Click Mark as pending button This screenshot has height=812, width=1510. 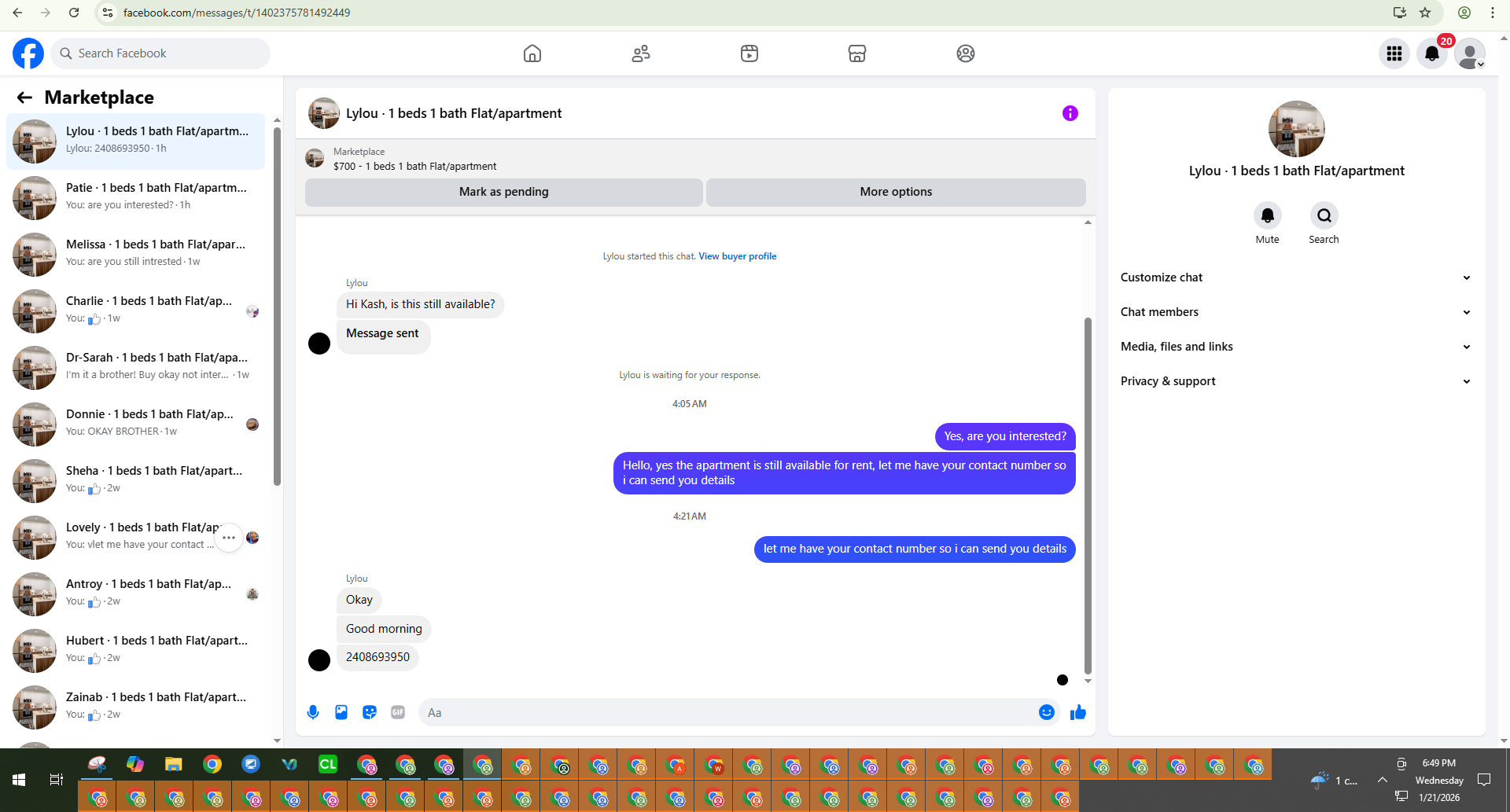pyautogui.click(x=503, y=192)
